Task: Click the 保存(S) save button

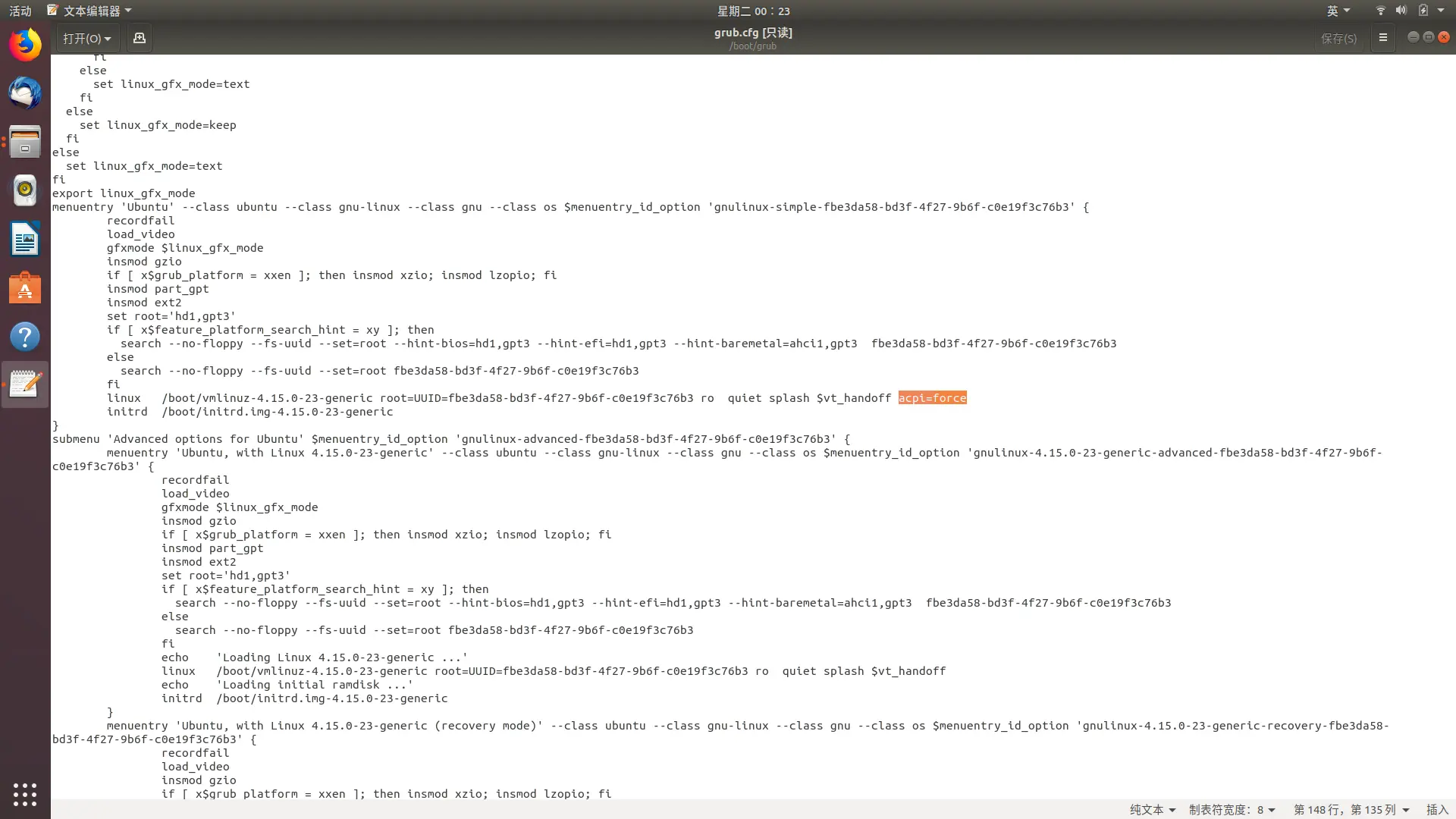Action: click(x=1338, y=38)
